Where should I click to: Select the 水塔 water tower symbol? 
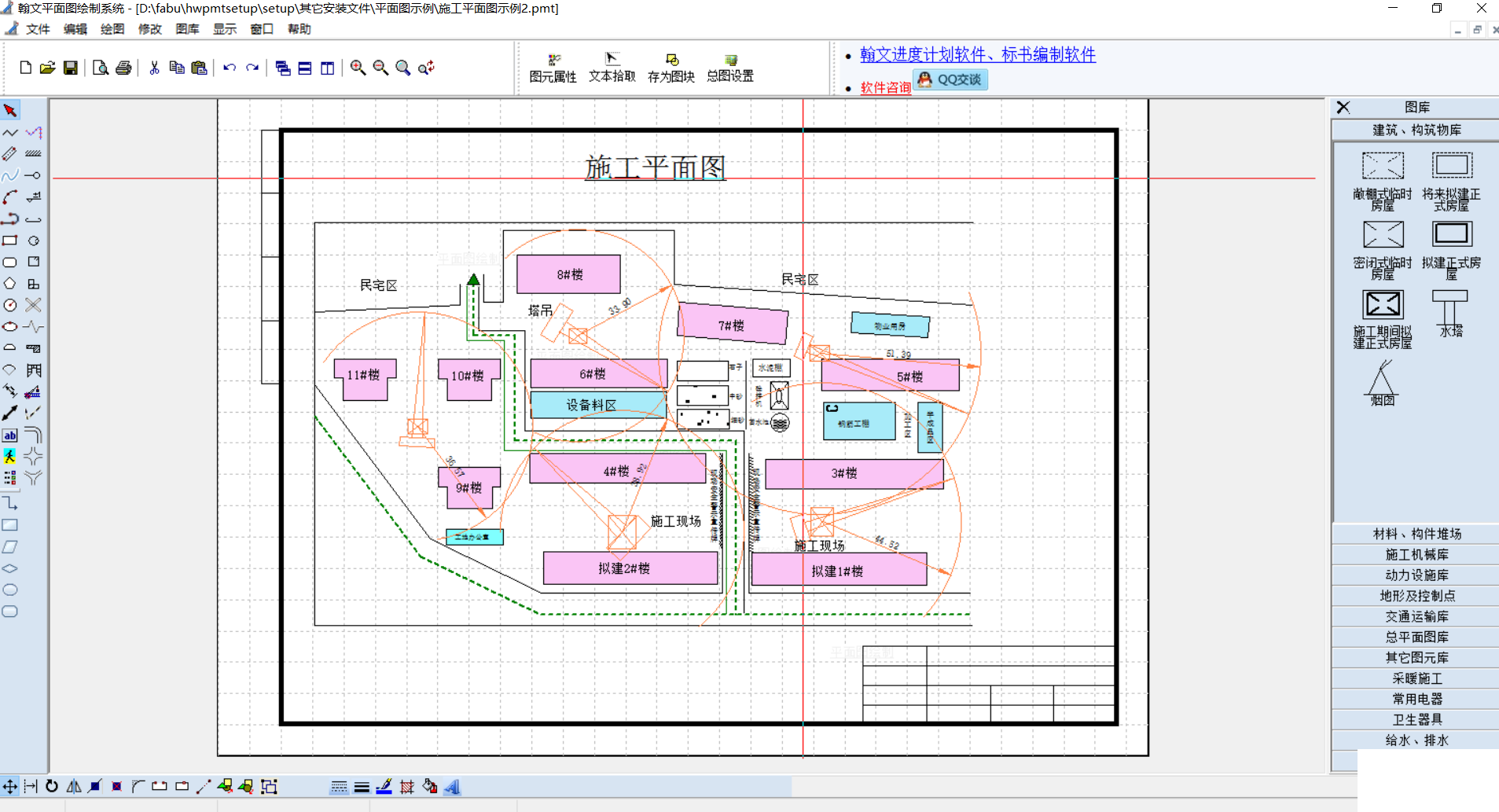coord(1451,313)
